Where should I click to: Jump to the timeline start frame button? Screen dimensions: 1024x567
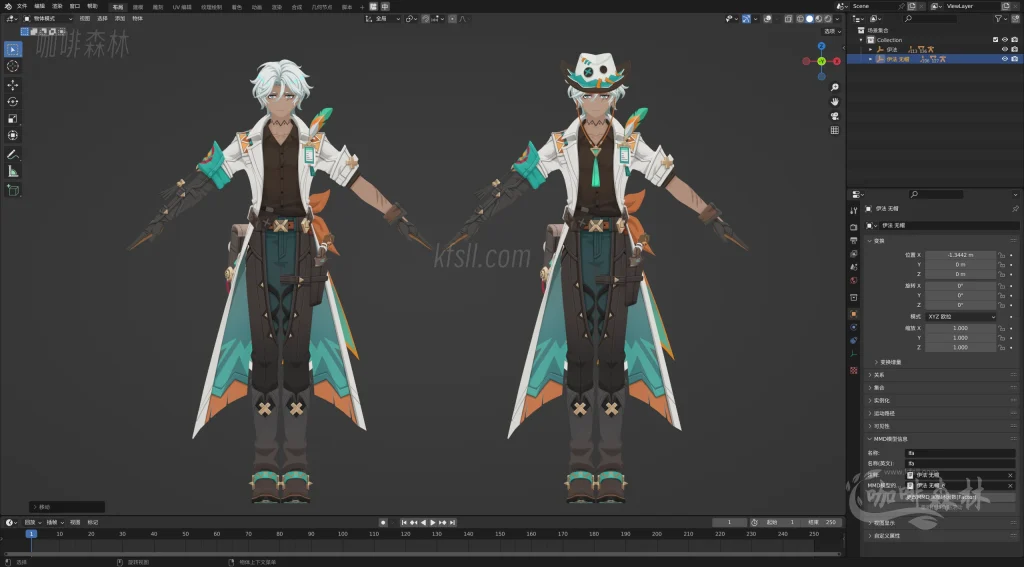tap(404, 523)
